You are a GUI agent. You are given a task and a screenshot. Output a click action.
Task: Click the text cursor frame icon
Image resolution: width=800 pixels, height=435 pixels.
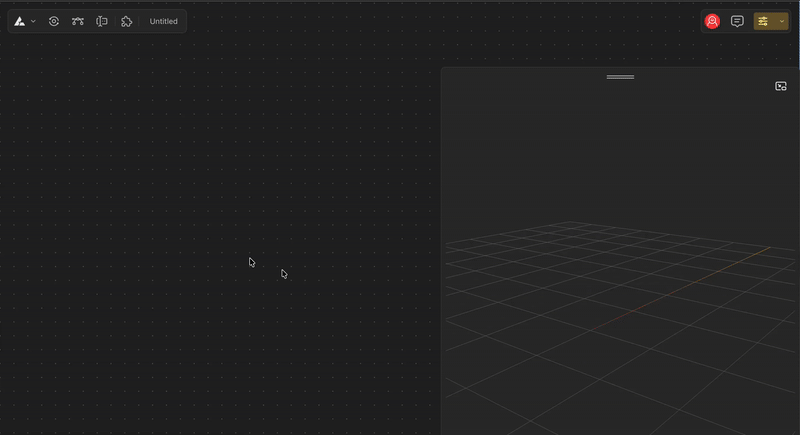(x=102, y=21)
